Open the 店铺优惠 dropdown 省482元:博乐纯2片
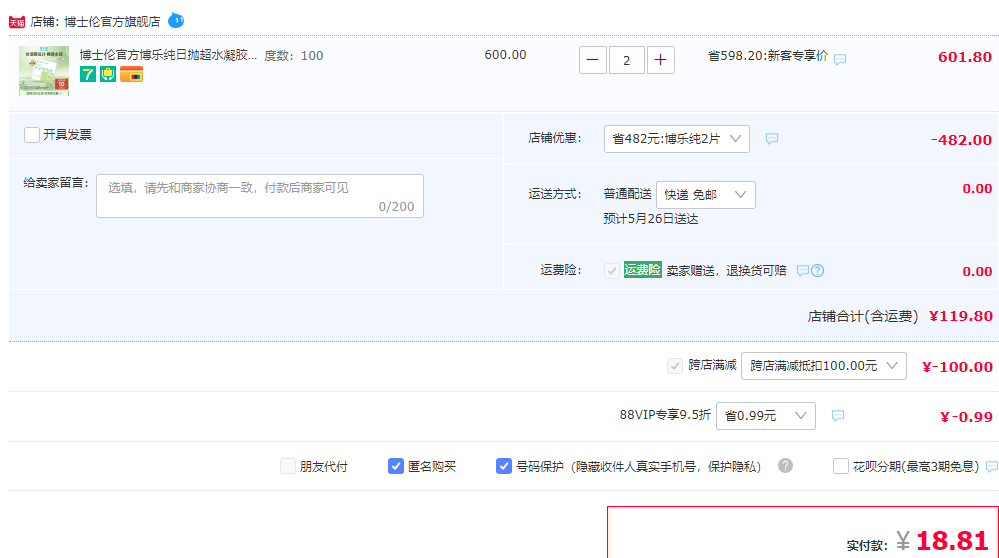 point(677,139)
